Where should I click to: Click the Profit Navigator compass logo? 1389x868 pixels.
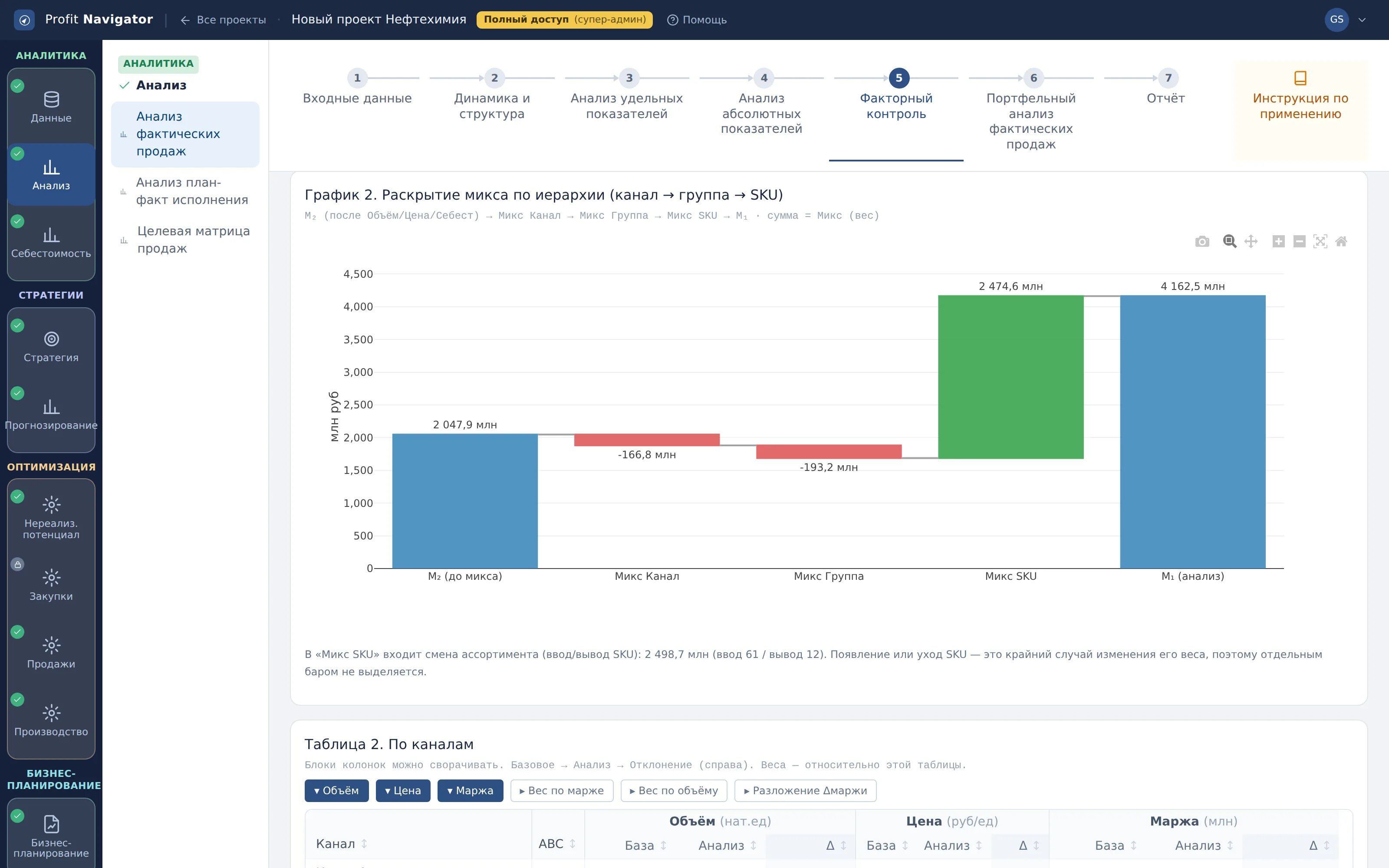24,20
